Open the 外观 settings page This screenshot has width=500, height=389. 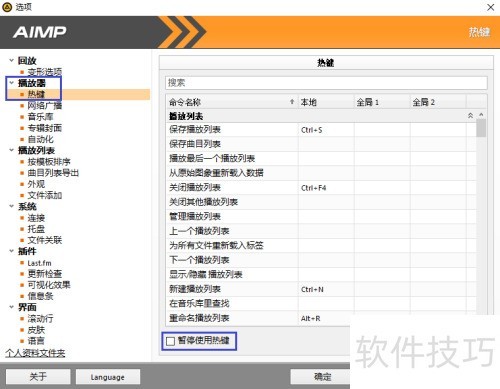click(36, 184)
